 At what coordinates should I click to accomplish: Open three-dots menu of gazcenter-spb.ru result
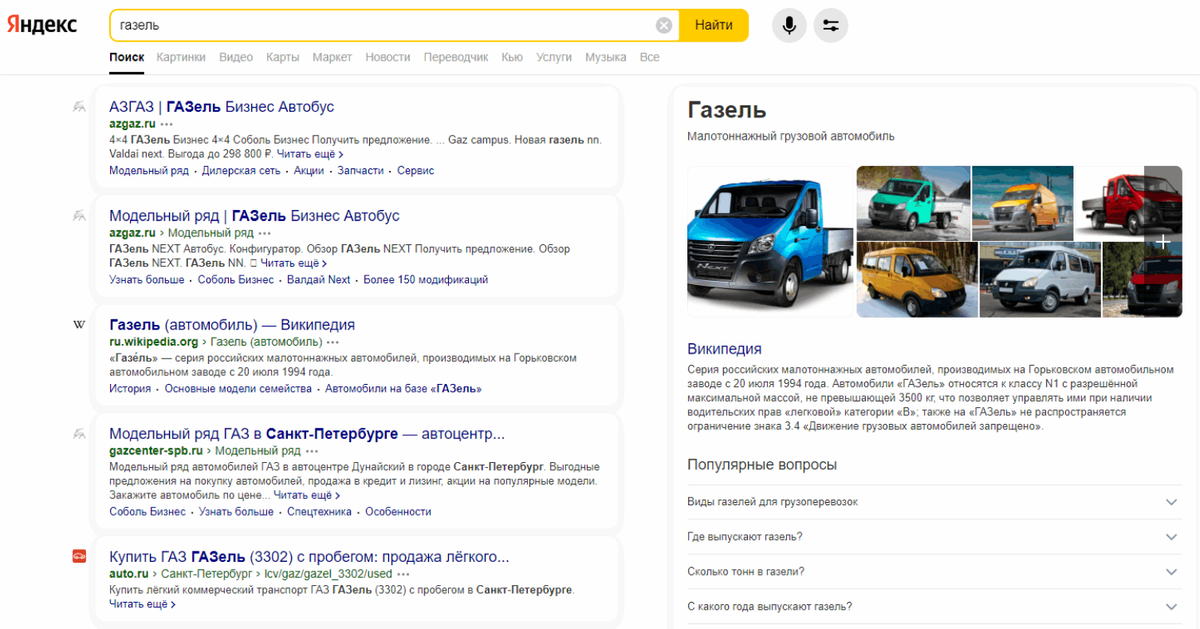(313, 451)
